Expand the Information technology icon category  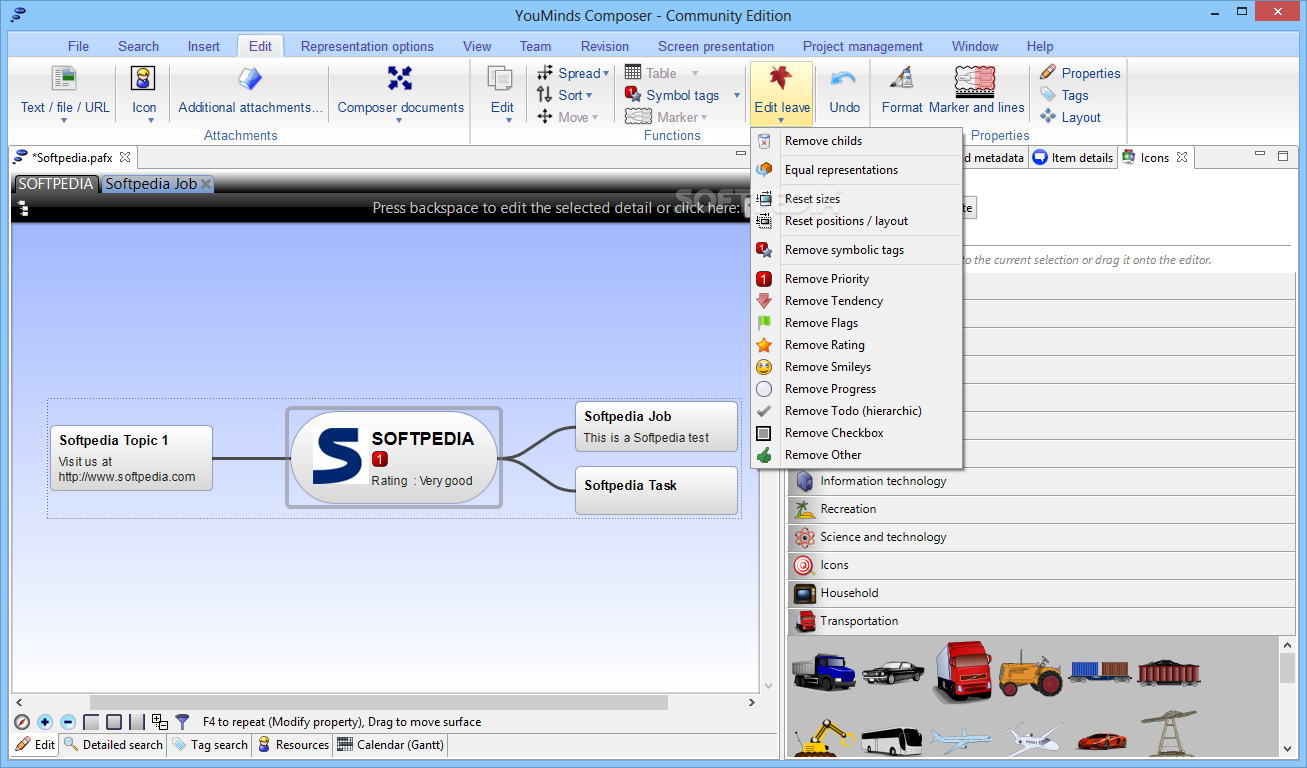click(1042, 481)
